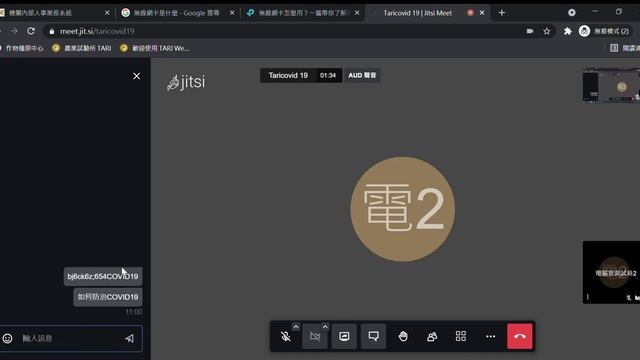Close the third browser tab
640x360 pixels.
click(357, 13)
